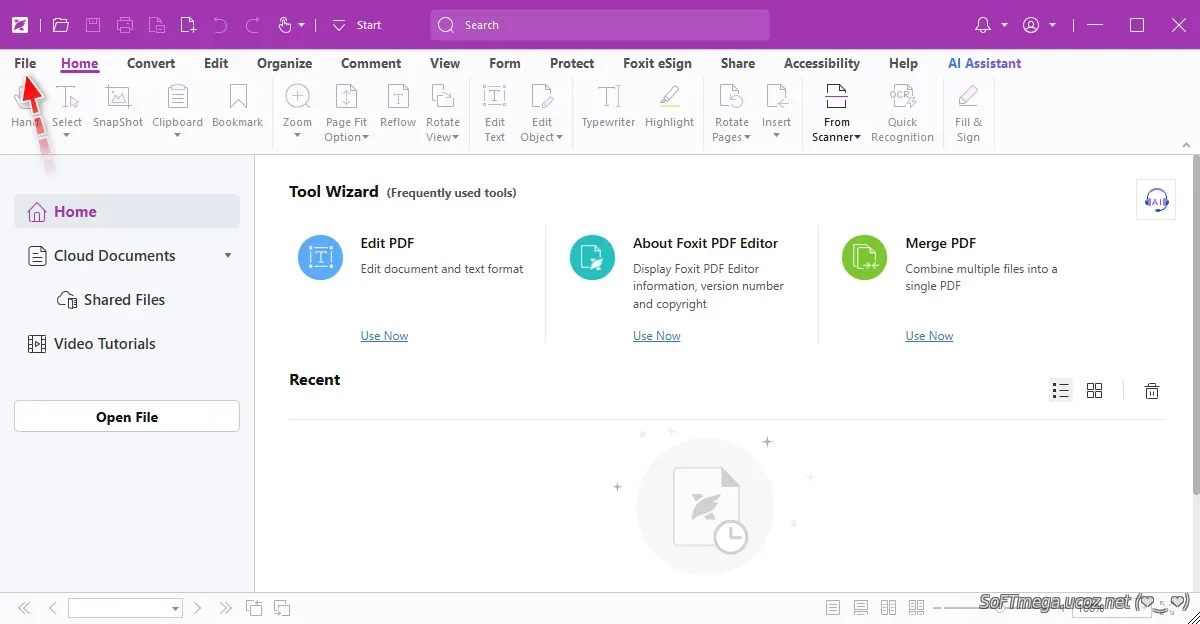Screen dimensions: 1200x624
Task: Expand the Cloud Documents arrow
Action: point(228,256)
